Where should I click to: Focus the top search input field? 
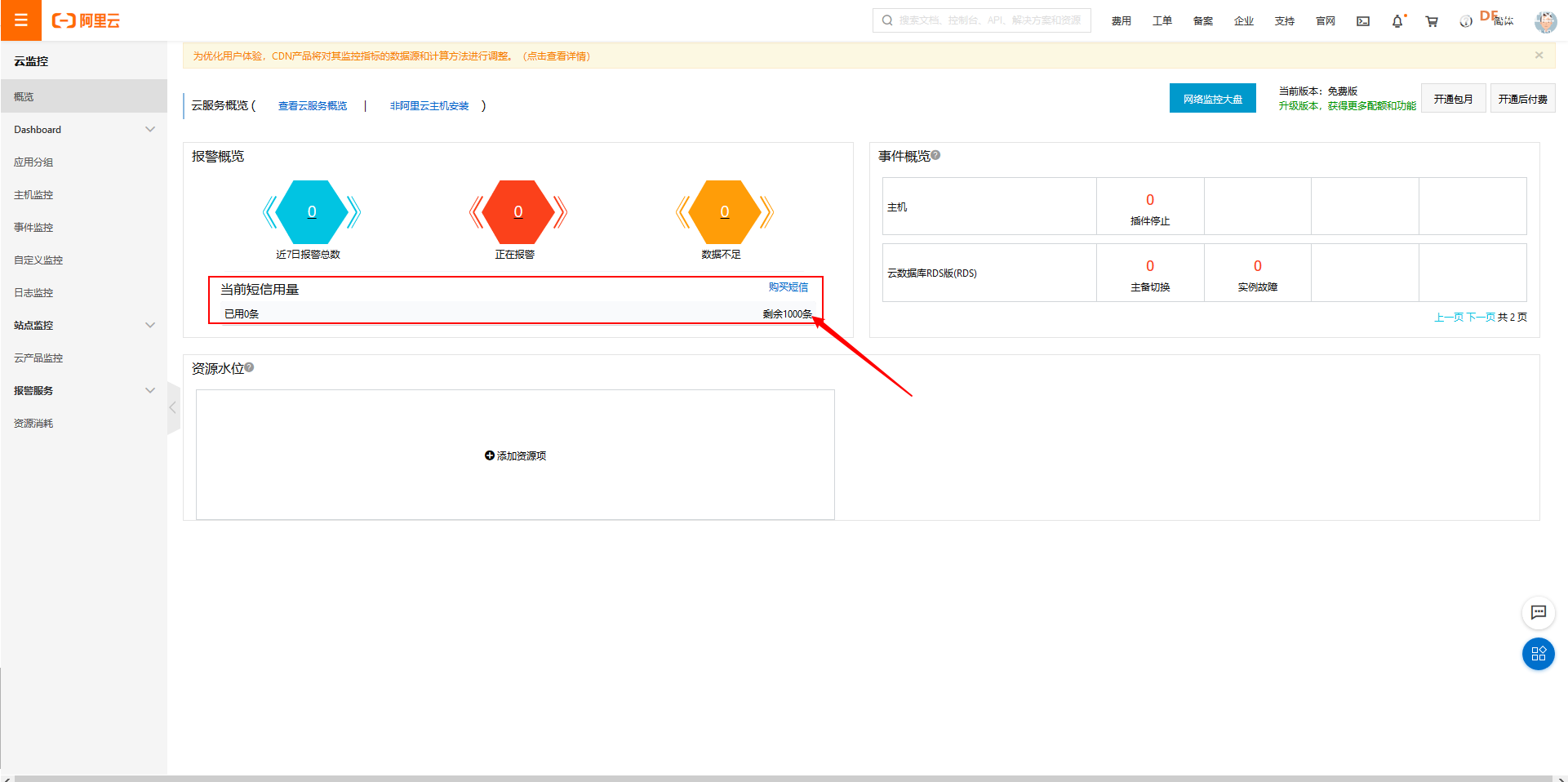pos(982,20)
